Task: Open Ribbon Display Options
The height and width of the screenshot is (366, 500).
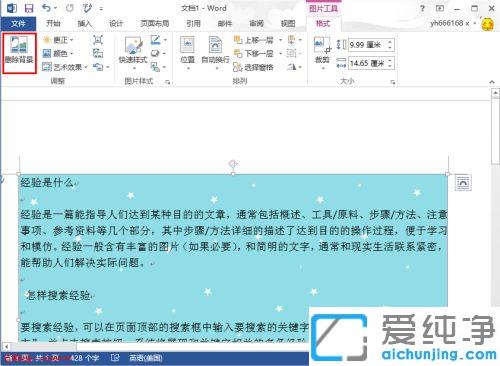Action: 440,8
